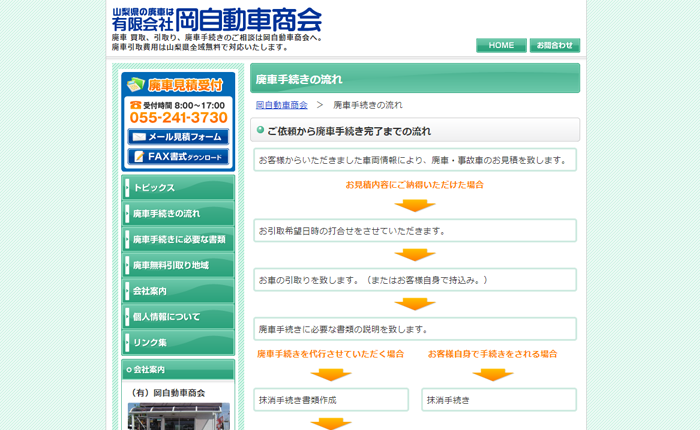This screenshot has width=700, height=430.
Task: Click 会社案内 panel header in sidebar
Action: point(178,370)
